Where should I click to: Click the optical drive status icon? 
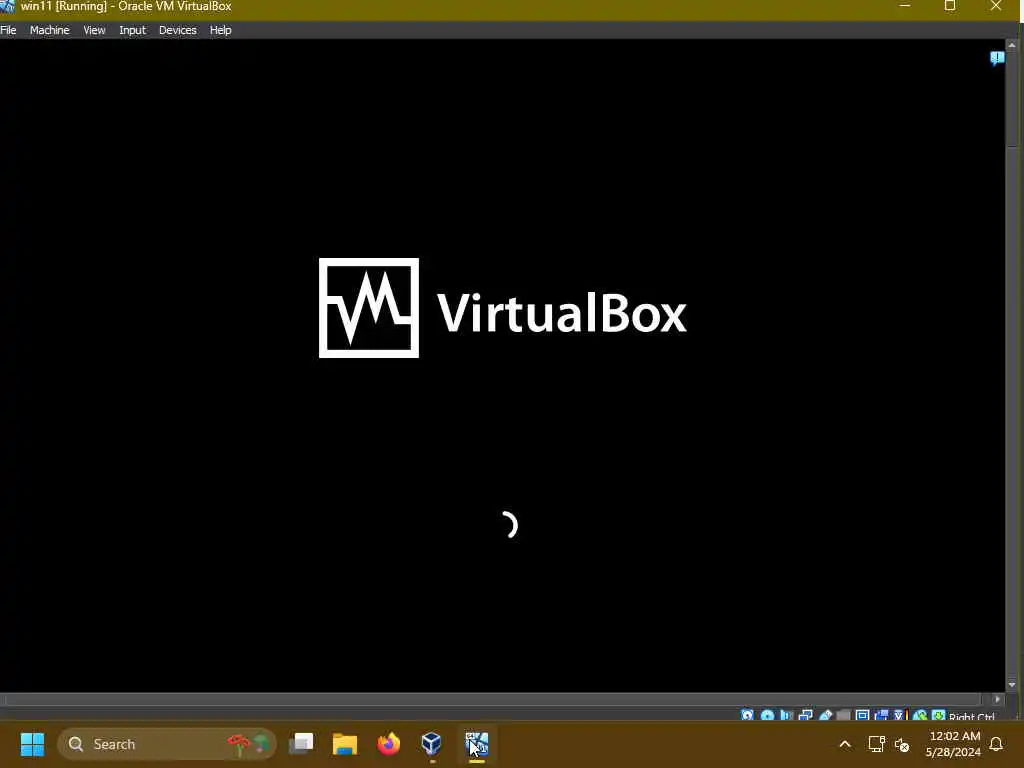point(767,716)
